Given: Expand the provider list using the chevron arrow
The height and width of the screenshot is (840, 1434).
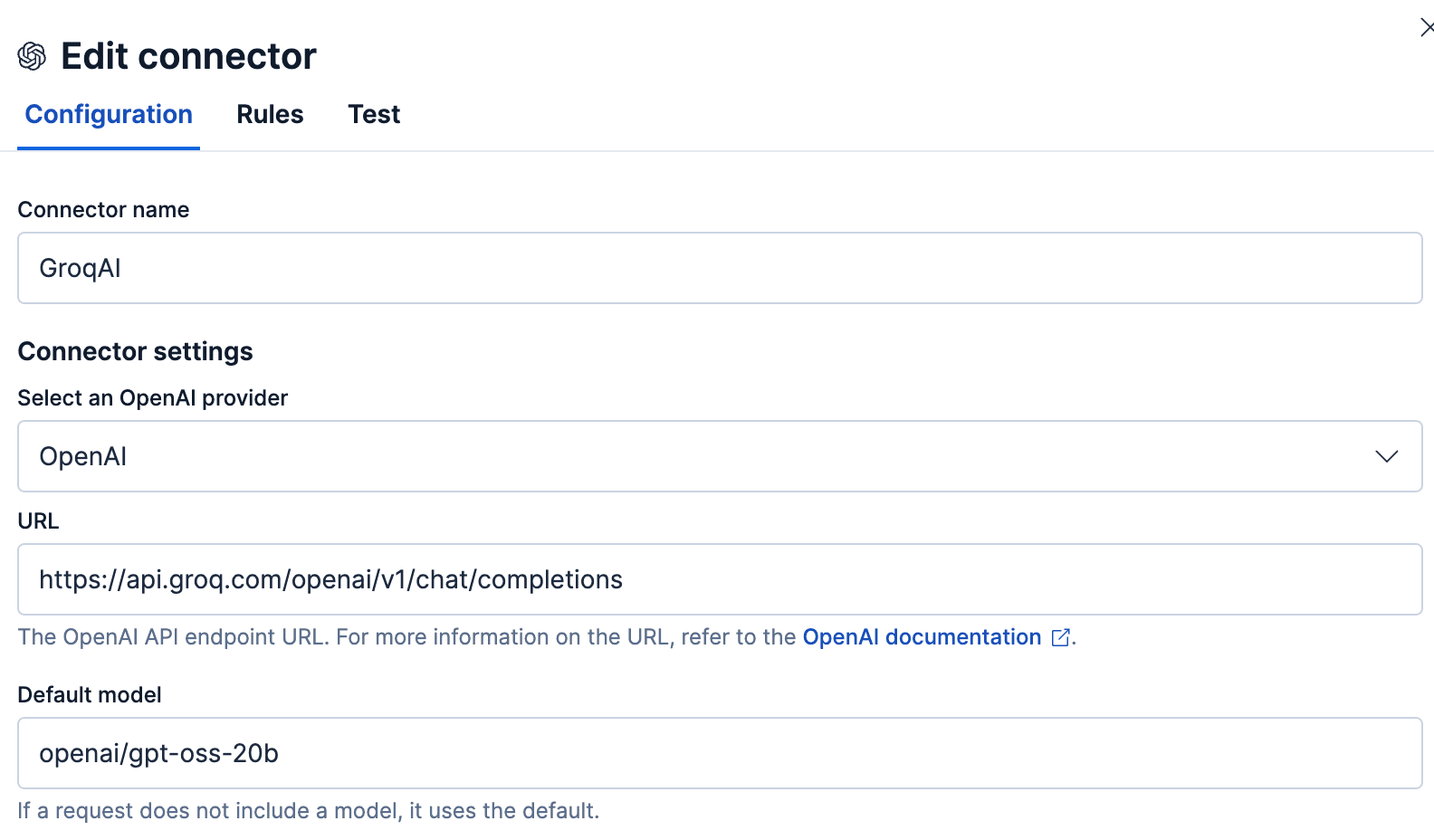Looking at the screenshot, I should 1386,456.
